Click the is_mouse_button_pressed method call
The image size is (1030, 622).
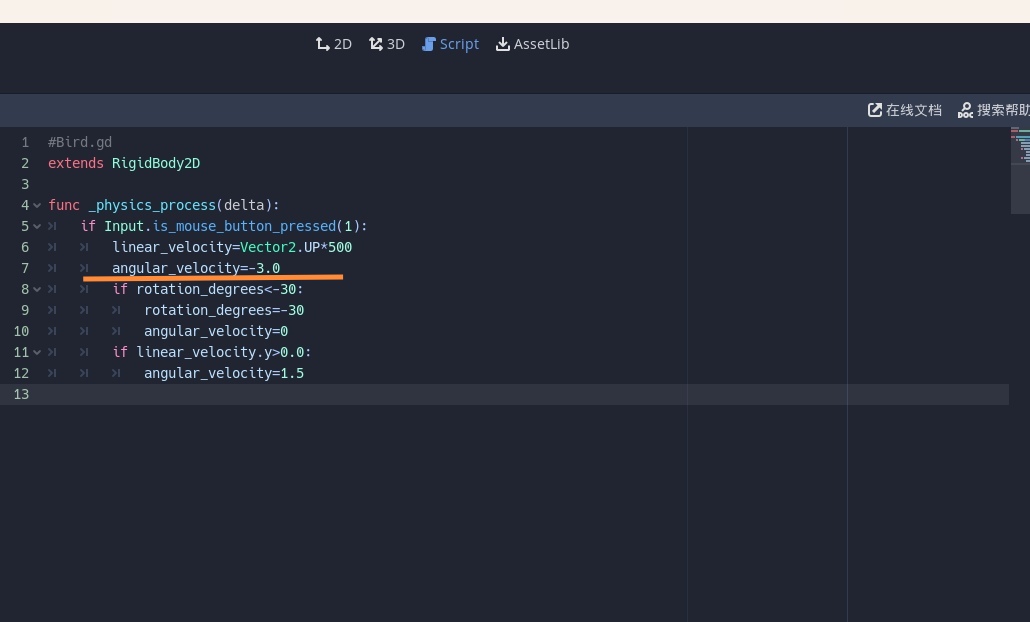pos(244,227)
